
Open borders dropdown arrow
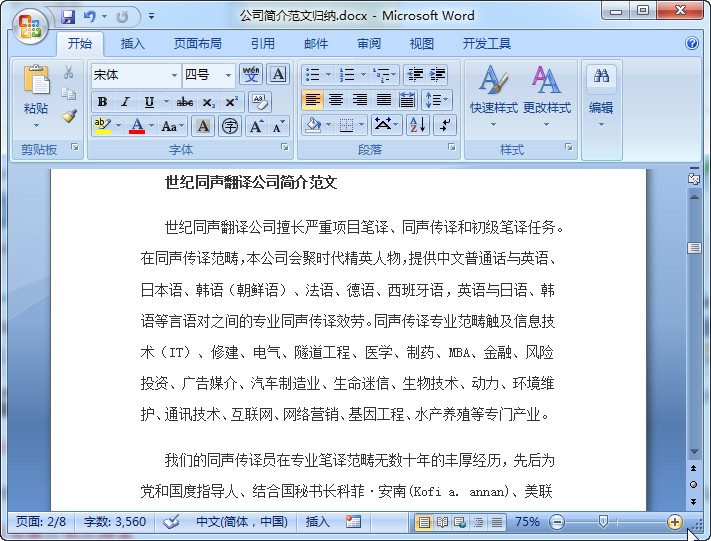click(362, 125)
